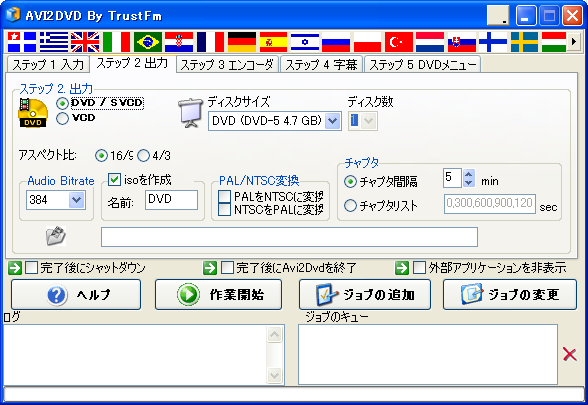Image resolution: width=588 pixels, height=405 pixels.
Task: Open the Audio Bitrate dropdown
Action: click(x=76, y=200)
